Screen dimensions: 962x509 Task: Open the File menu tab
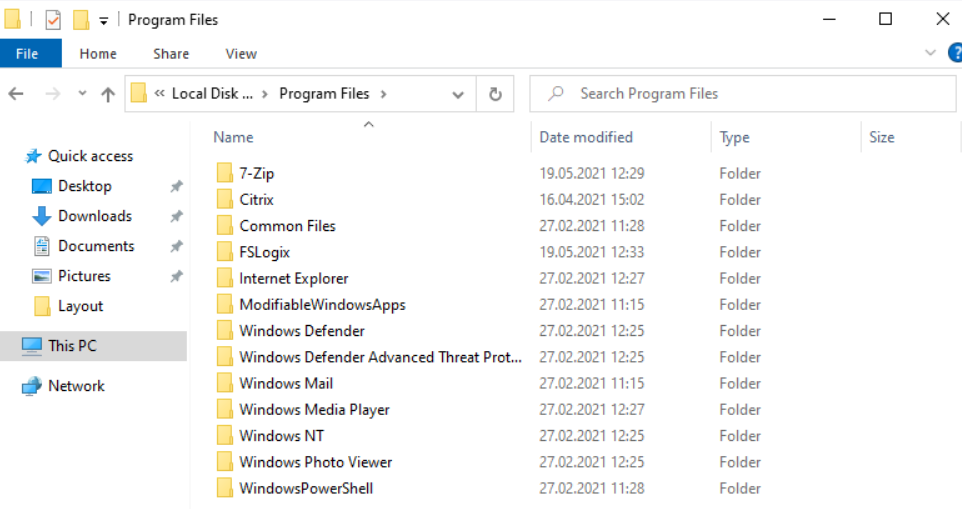pyautogui.click(x=27, y=53)
